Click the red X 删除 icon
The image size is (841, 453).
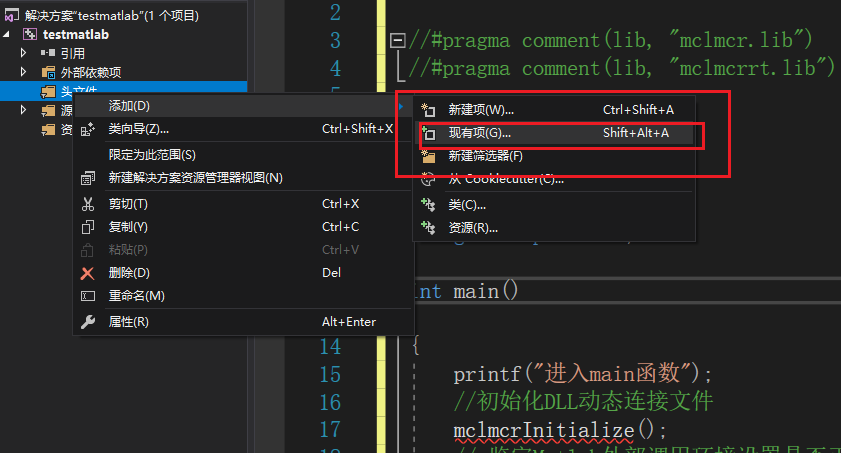coord(87,273)
